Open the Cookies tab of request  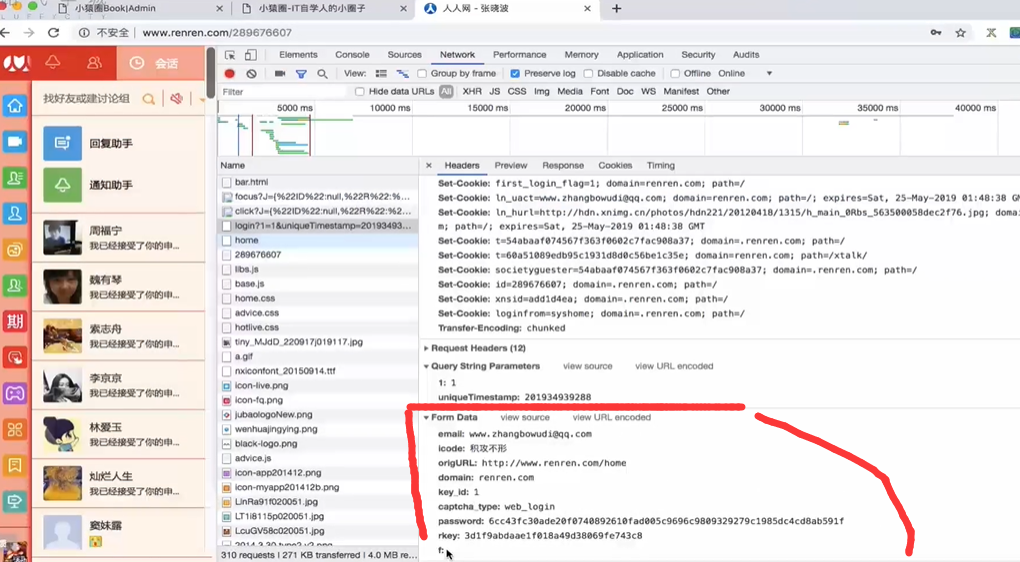pos(615,166)
